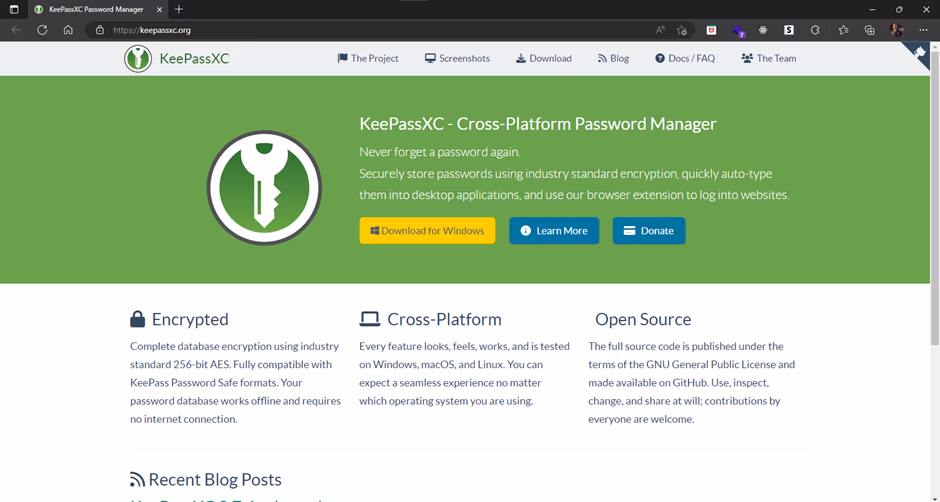This screenshot has height=502, width=940.
Task: Open a new tab with plus icon
Action: [x=179, y=10]
